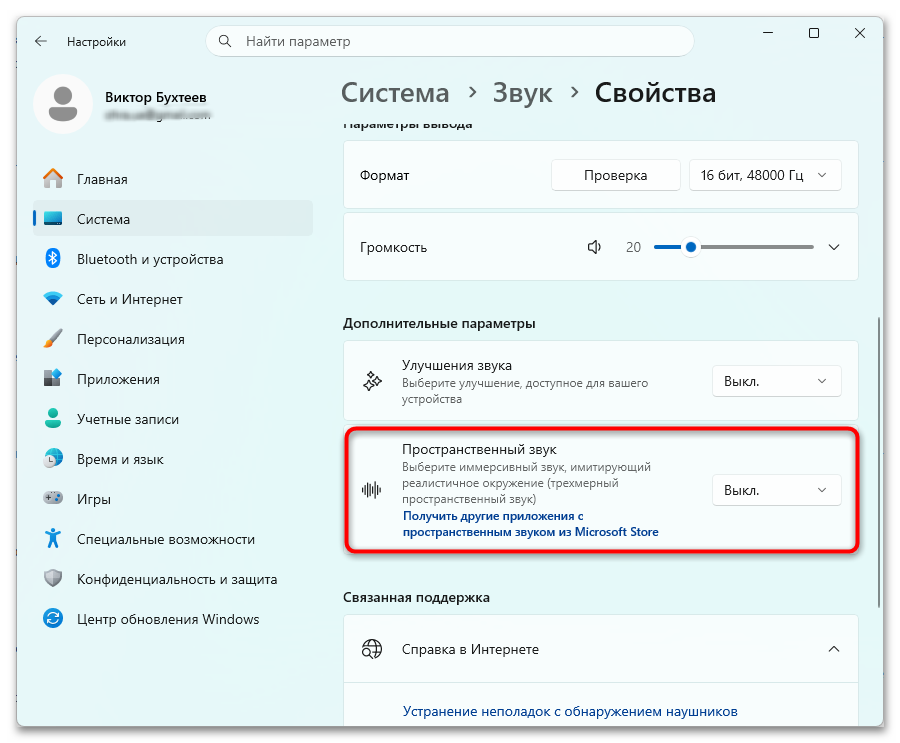Click the paintbrush Персонализация icon
Viewport: 900px width, 743px height.
pos(53,338)
